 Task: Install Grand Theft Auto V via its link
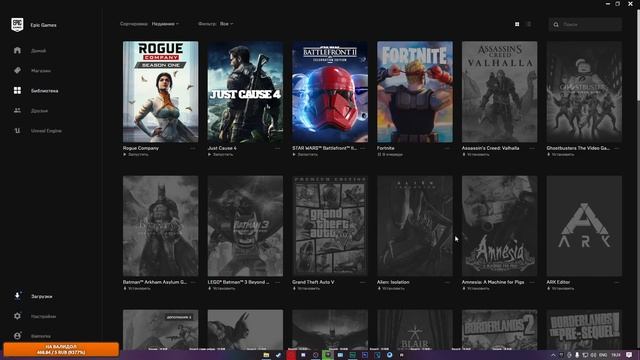(x=306, y=289)
